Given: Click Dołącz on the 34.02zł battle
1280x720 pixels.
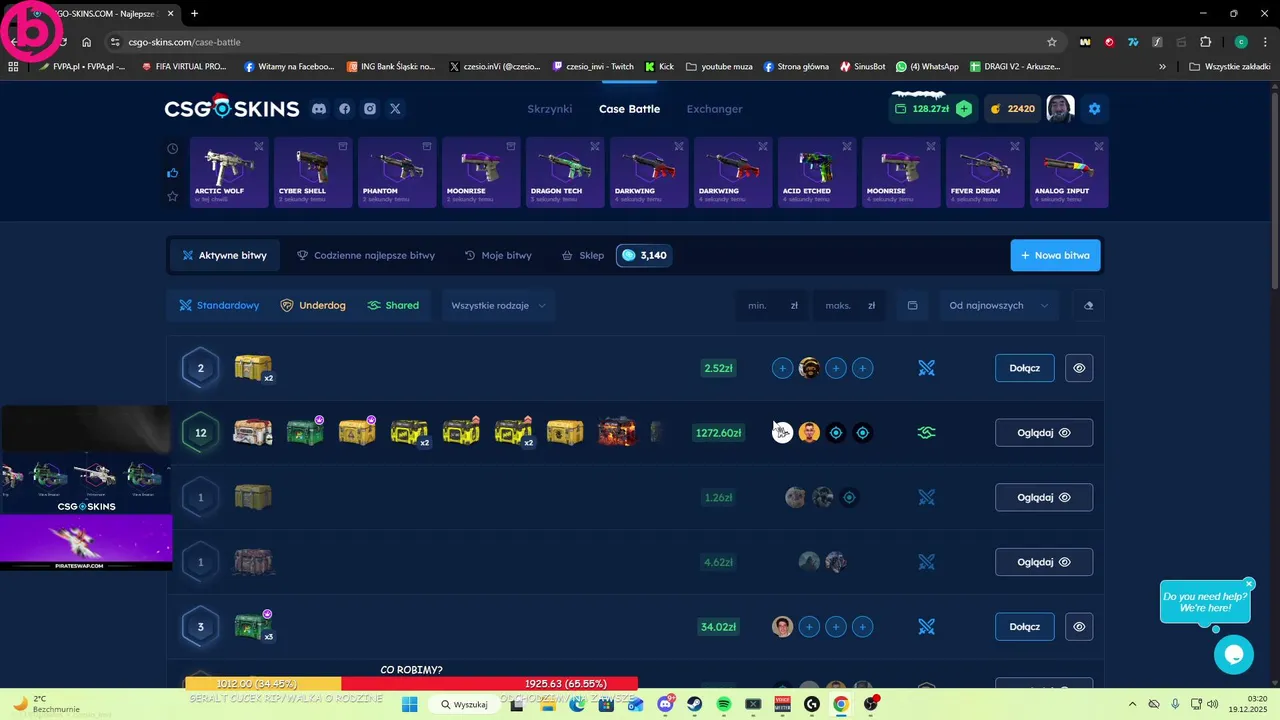Looking at the screenshot, I should pos(1025,627).
